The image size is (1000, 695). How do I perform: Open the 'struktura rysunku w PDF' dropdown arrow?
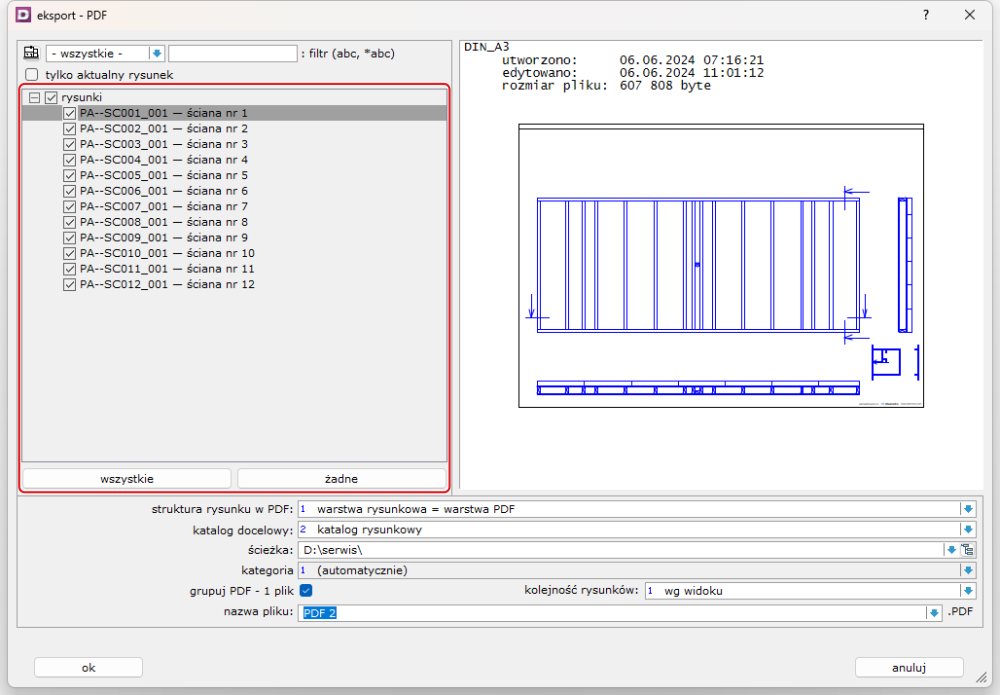coord(968,509)
